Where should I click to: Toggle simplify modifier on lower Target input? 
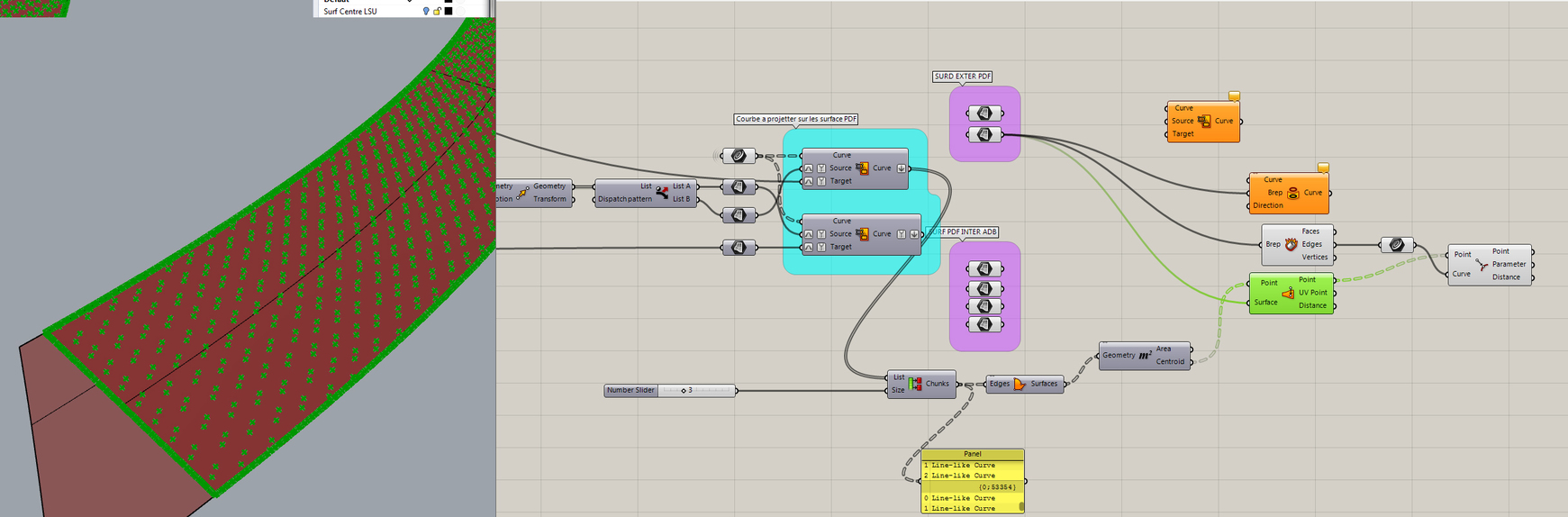tap(821, 247)
